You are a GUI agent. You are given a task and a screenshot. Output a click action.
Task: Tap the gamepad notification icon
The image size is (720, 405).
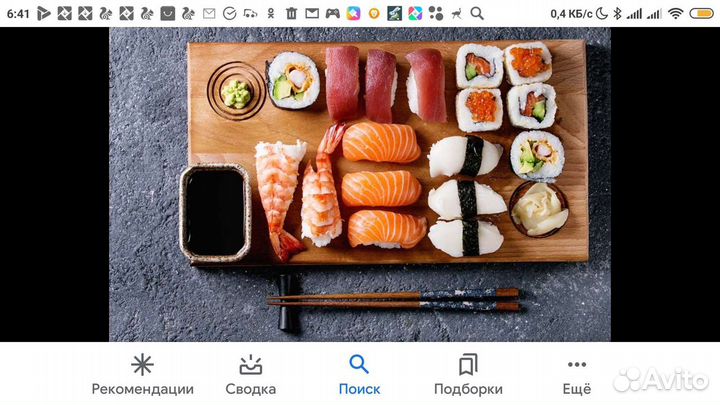point(333,14)
